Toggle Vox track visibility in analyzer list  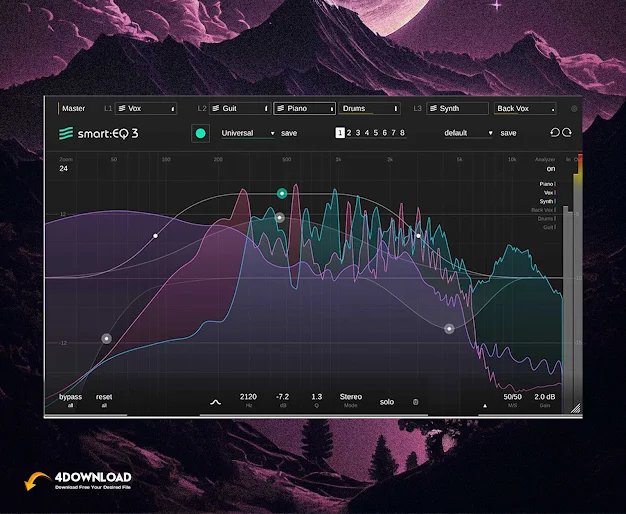point(550,193)
